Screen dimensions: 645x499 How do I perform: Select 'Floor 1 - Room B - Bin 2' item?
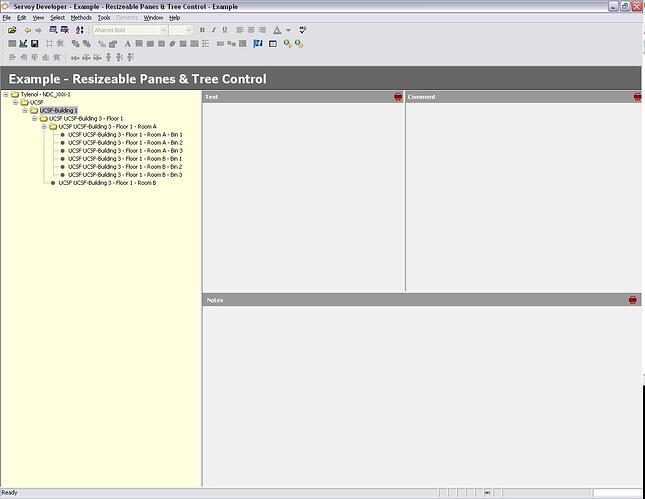(x=125, y=167)
